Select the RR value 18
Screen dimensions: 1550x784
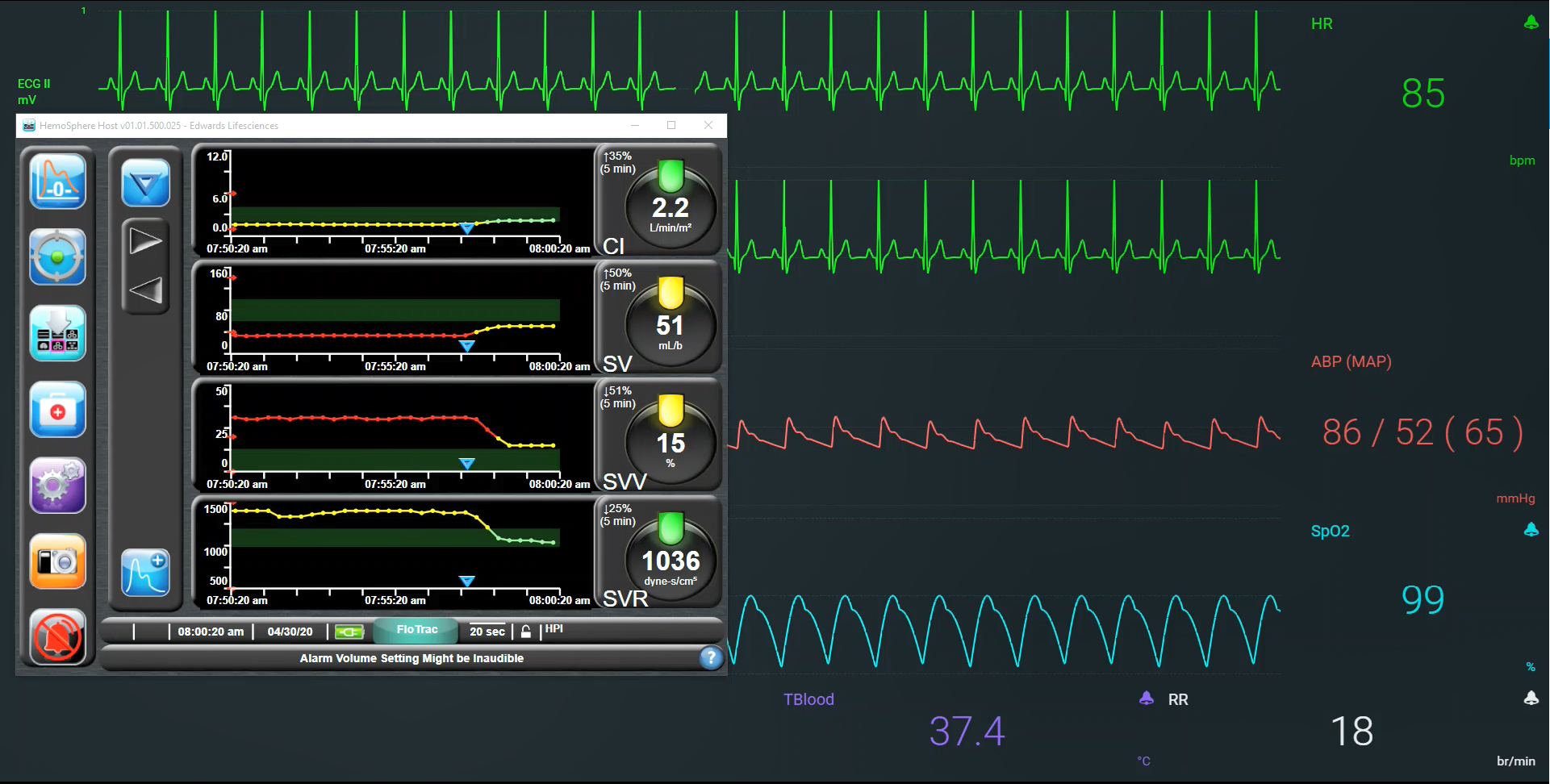(1352, 732)
